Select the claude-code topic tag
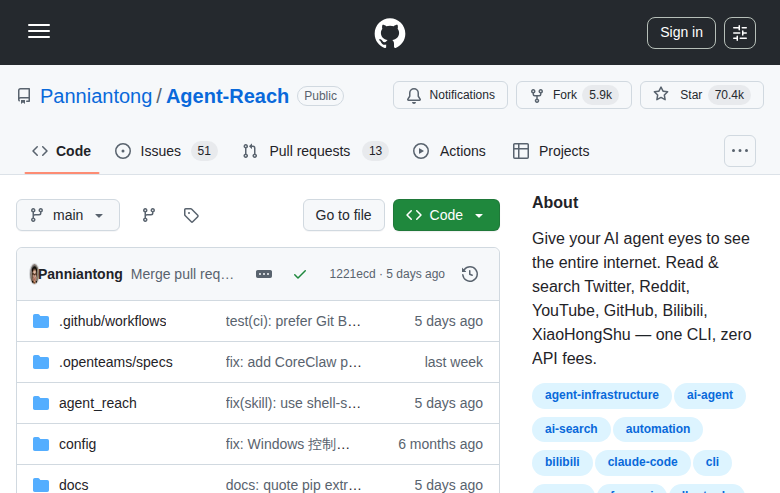The height and width of the screenshot is (493, 780). [642, 463]
